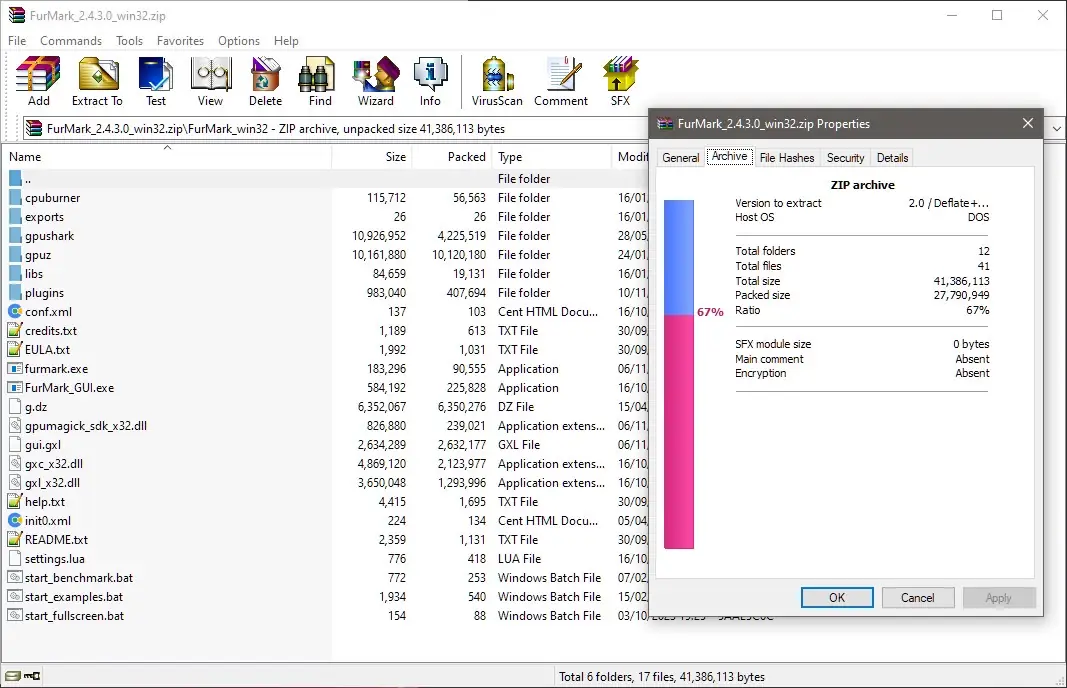
Task: Click the parent folder '..' icon
Action: (15, 179)
